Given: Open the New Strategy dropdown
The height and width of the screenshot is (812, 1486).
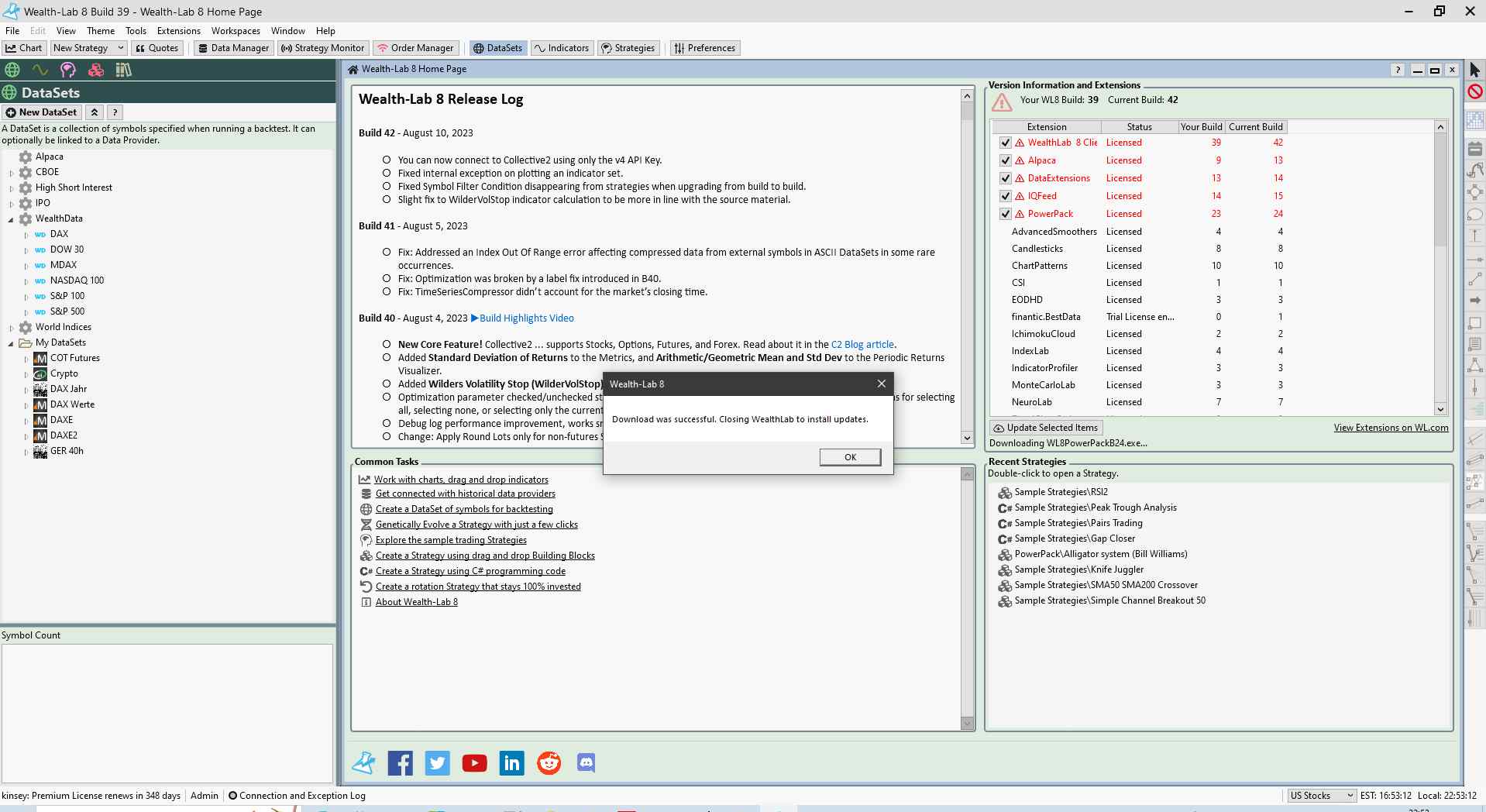Looking at the screenshot, I should coord(88,48).
